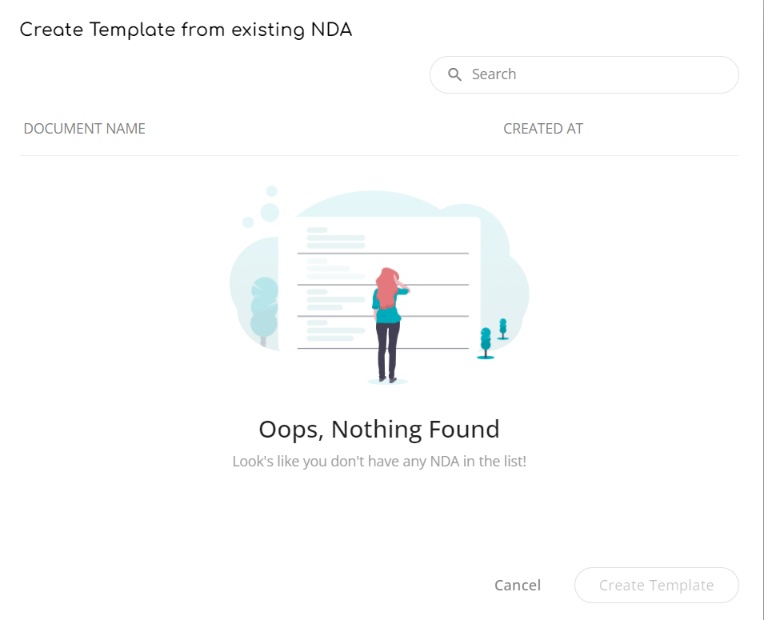
Task: Click the top text lines on the illustrated document
Action: [335, 238]
